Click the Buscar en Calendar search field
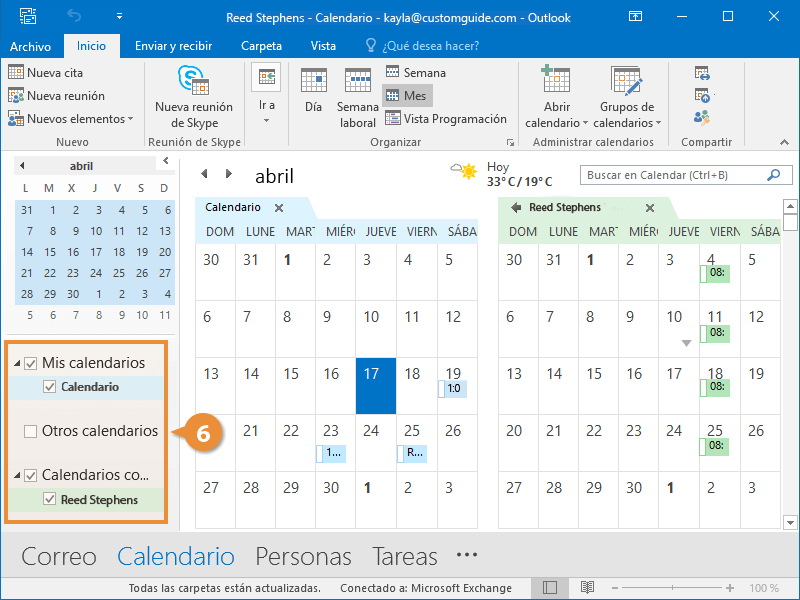This screenshot has height=600, width=800. [x=670, y=175]
